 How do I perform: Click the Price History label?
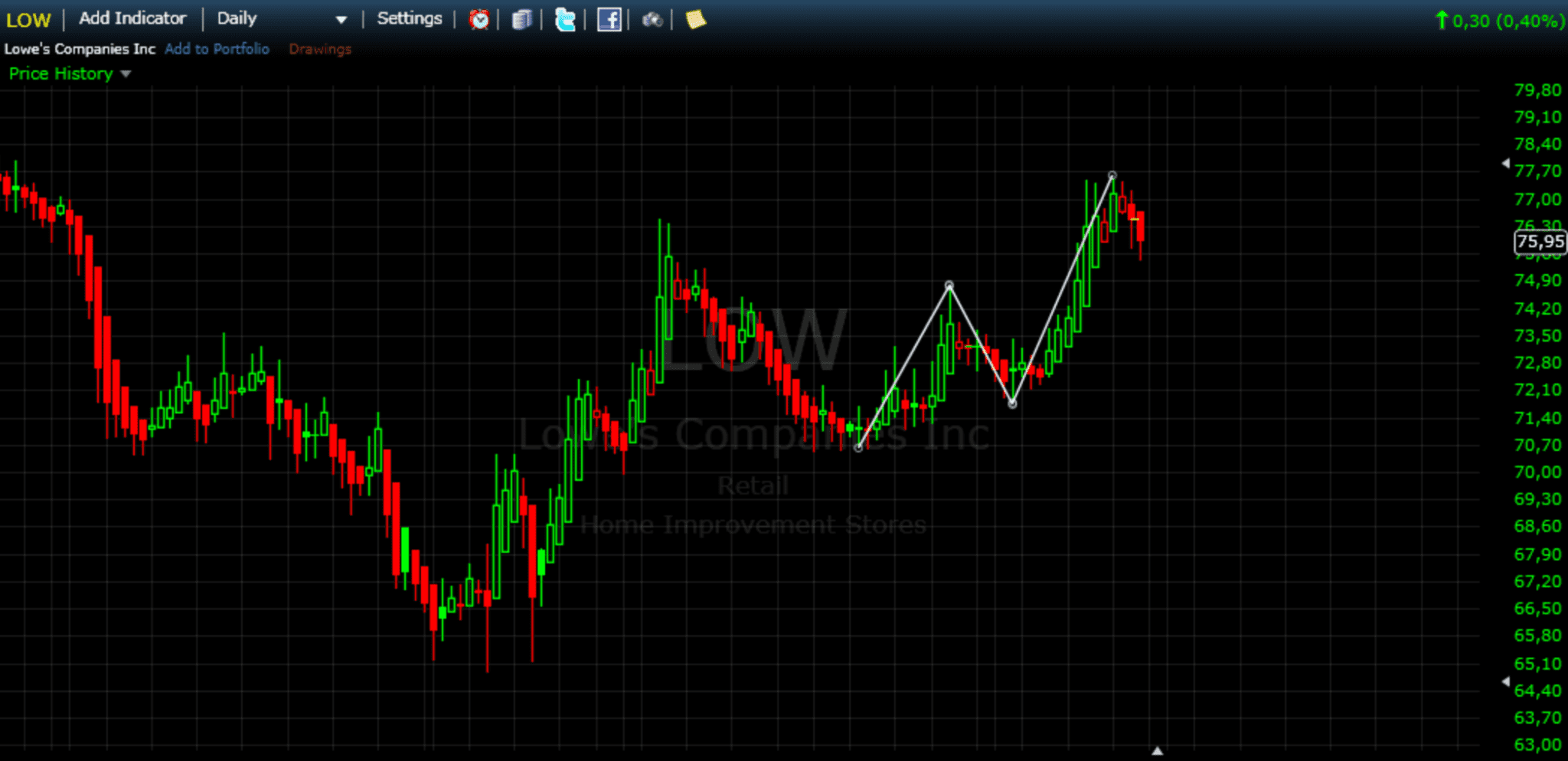click(x=61, y=74)
